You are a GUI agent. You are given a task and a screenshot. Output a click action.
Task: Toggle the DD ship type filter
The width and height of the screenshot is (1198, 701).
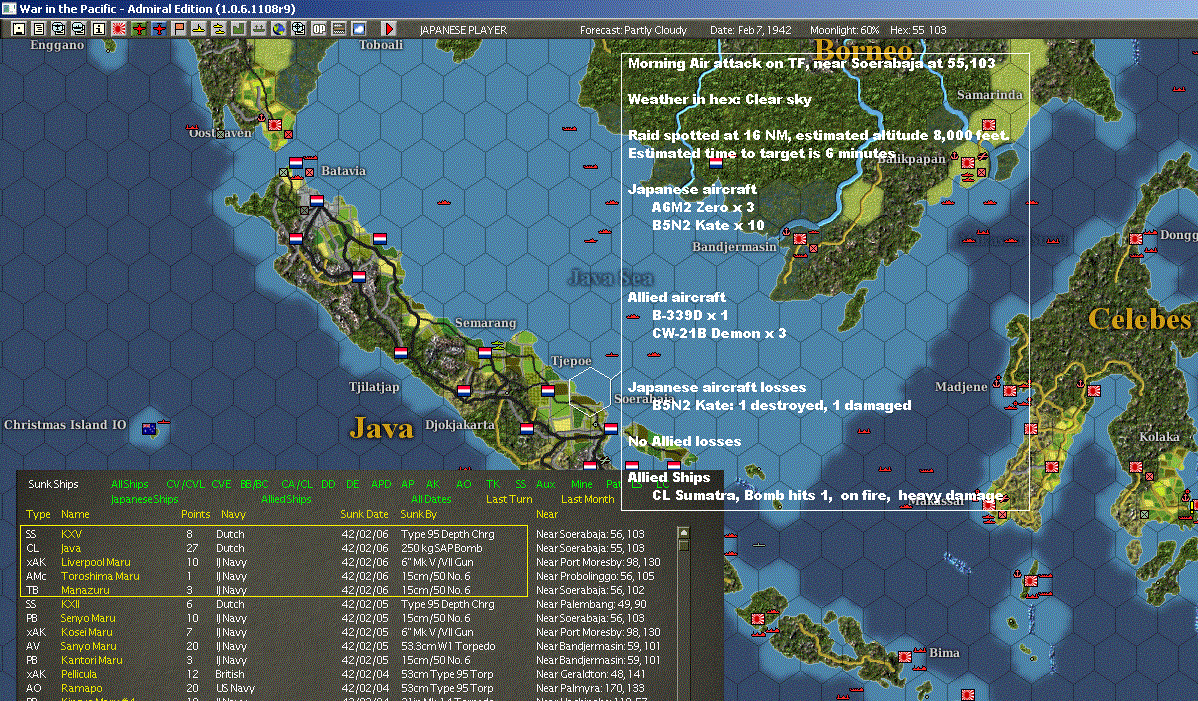point(329,484)
